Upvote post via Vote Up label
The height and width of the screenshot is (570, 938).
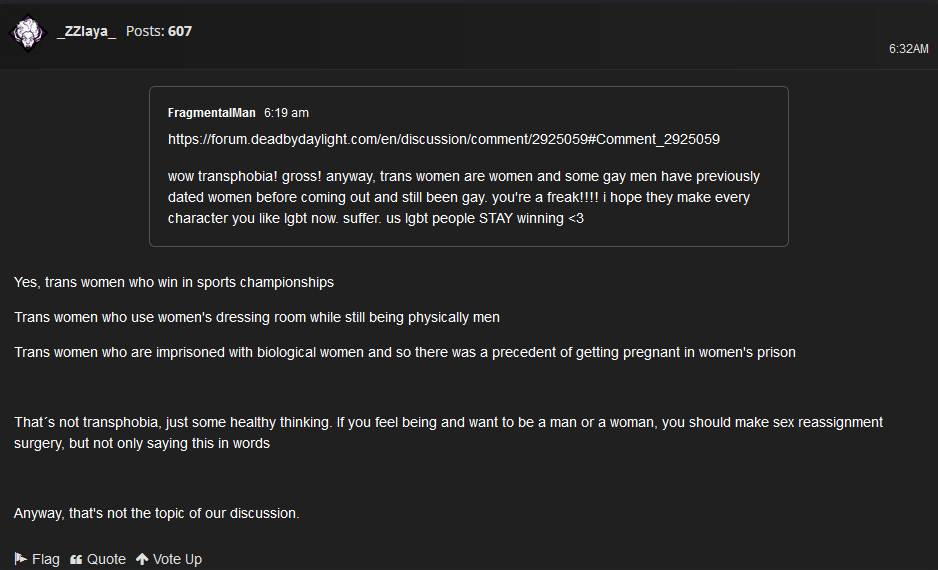177,559
